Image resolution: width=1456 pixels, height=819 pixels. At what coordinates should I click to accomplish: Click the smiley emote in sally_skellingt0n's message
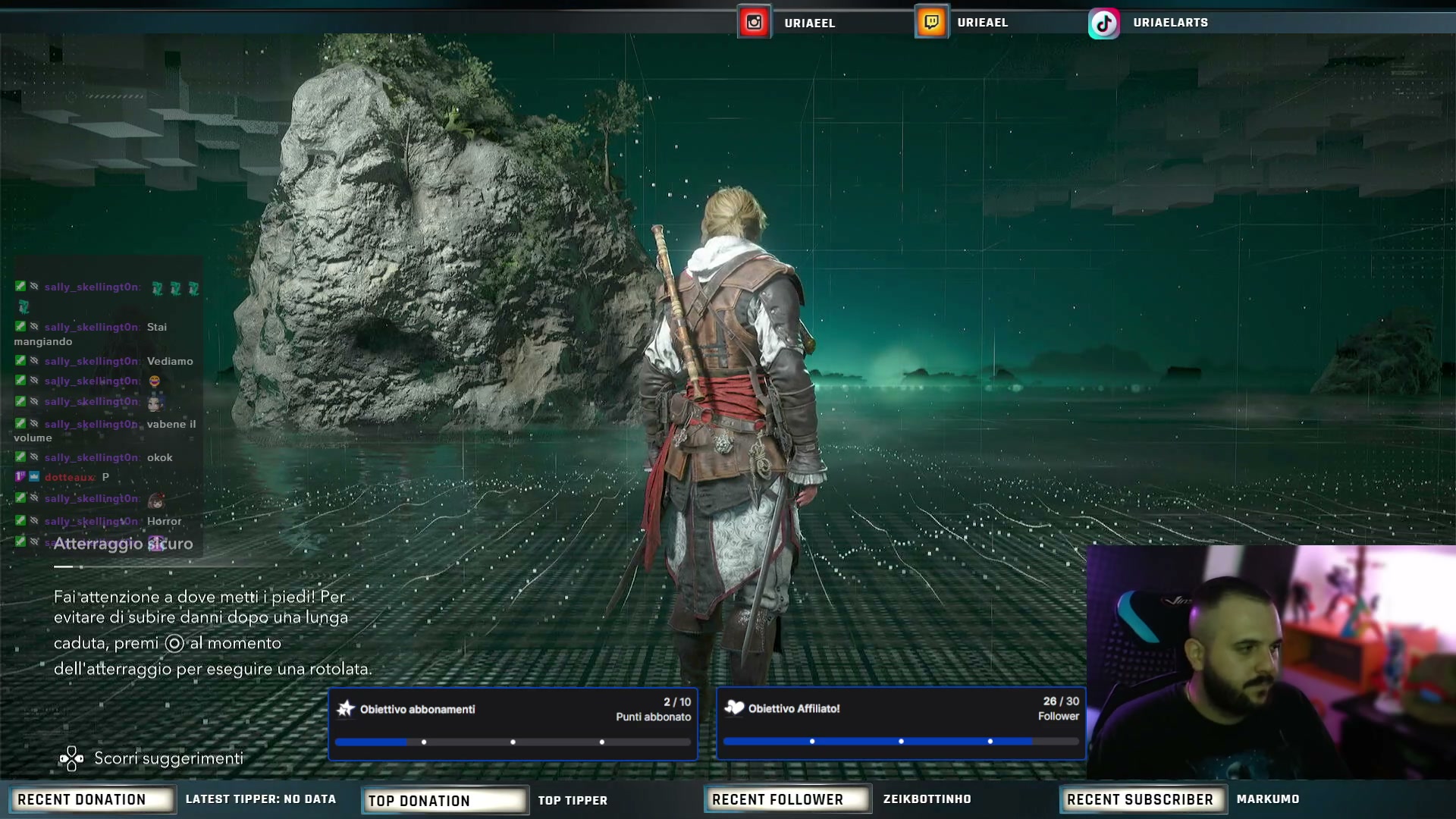[x=155, y=381]
